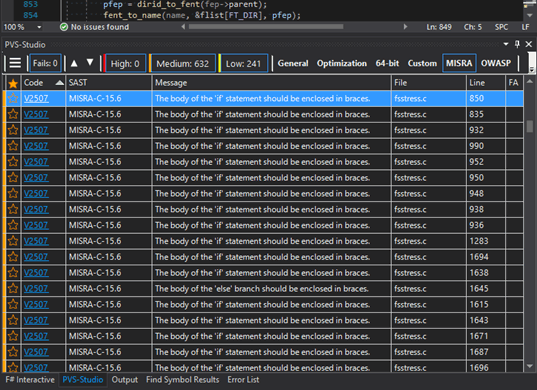Click the 'No issues found' status checkmark icon

[x=64, y=27]
